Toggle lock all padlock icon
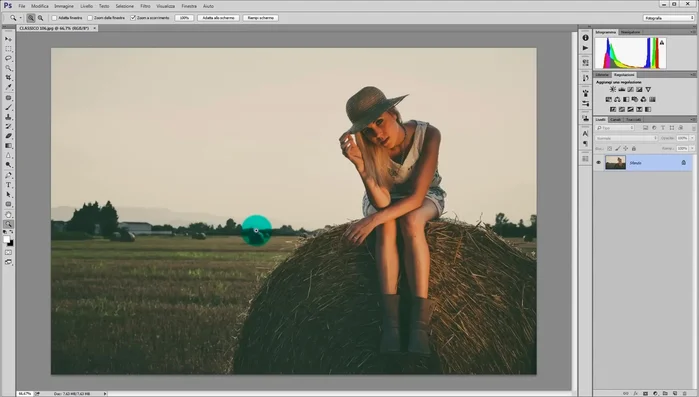699x397 pixels. 633,148
